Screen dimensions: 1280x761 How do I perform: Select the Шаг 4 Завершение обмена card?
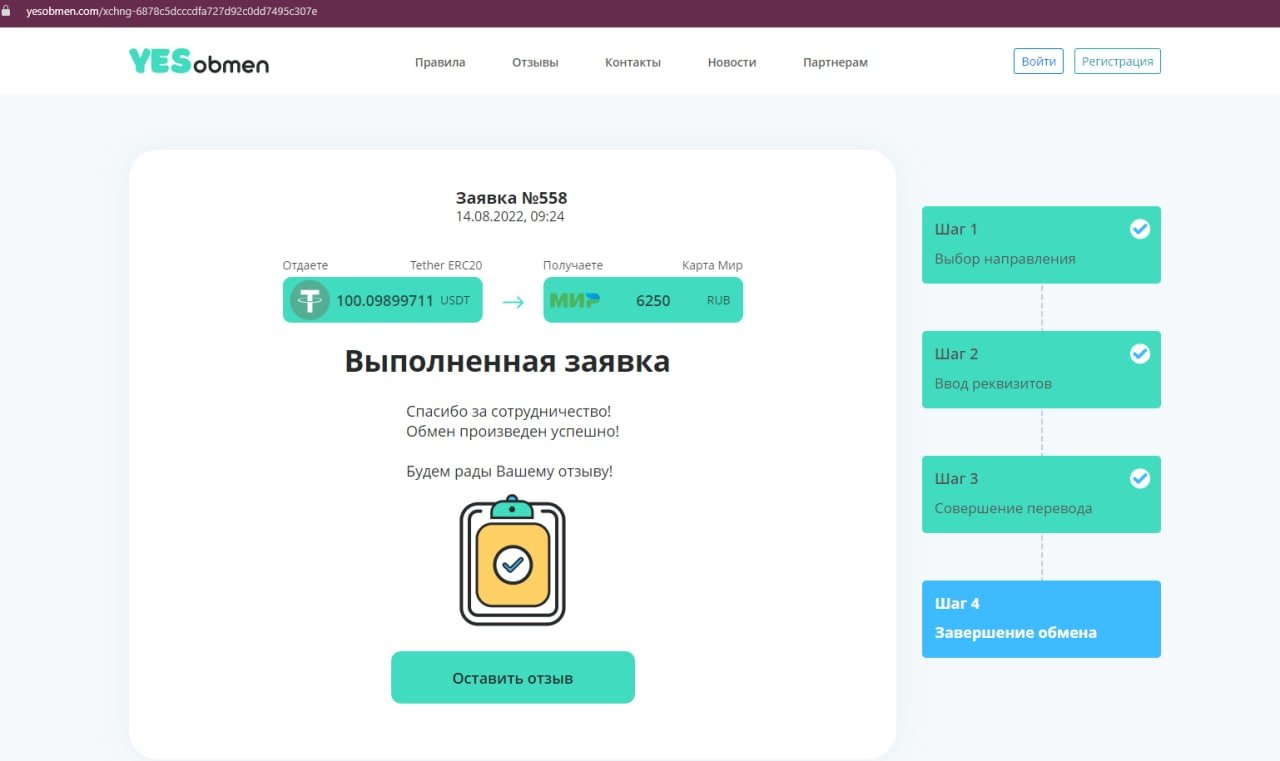click(x=1041, y=619)
